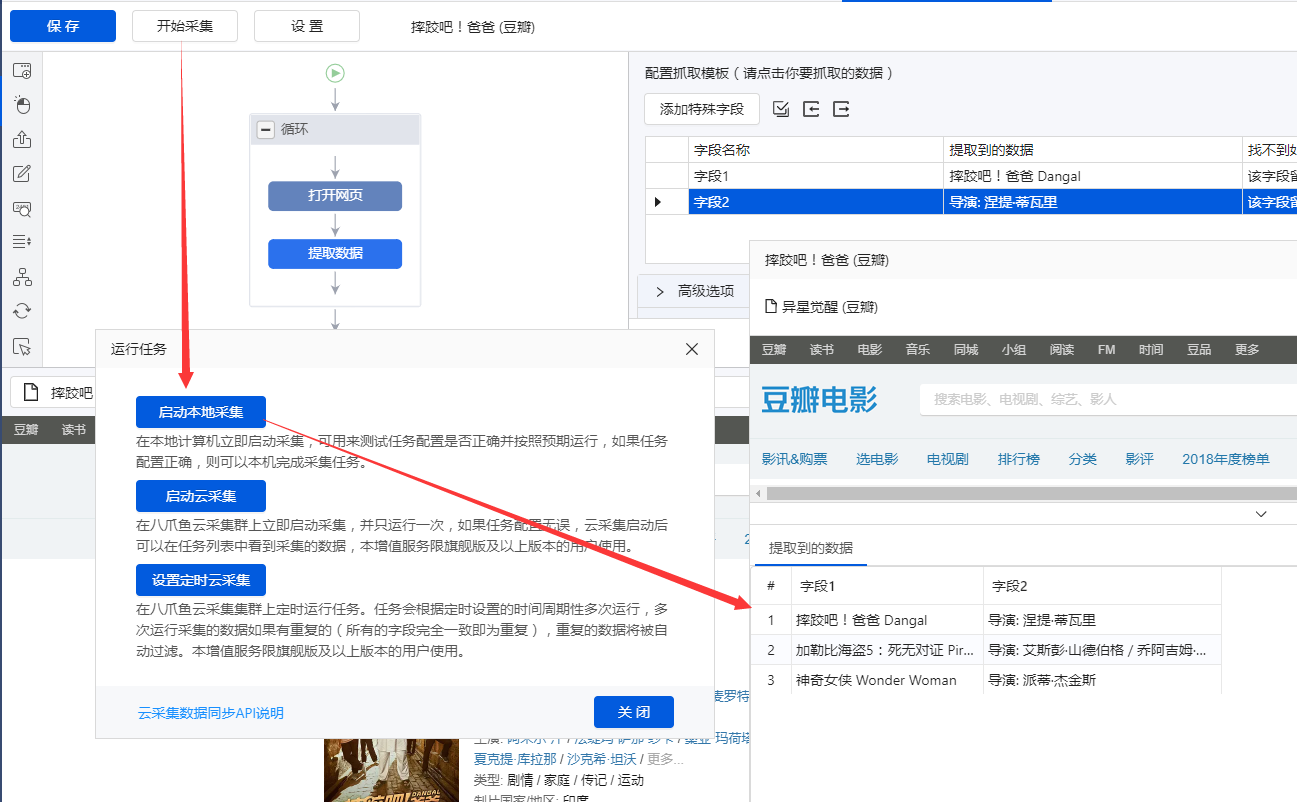Viewport: 1297px width, 802px height.
Task: Select the captcha recognition icon in sidebar
Action: pyautogui.click(x=22, y=209)
